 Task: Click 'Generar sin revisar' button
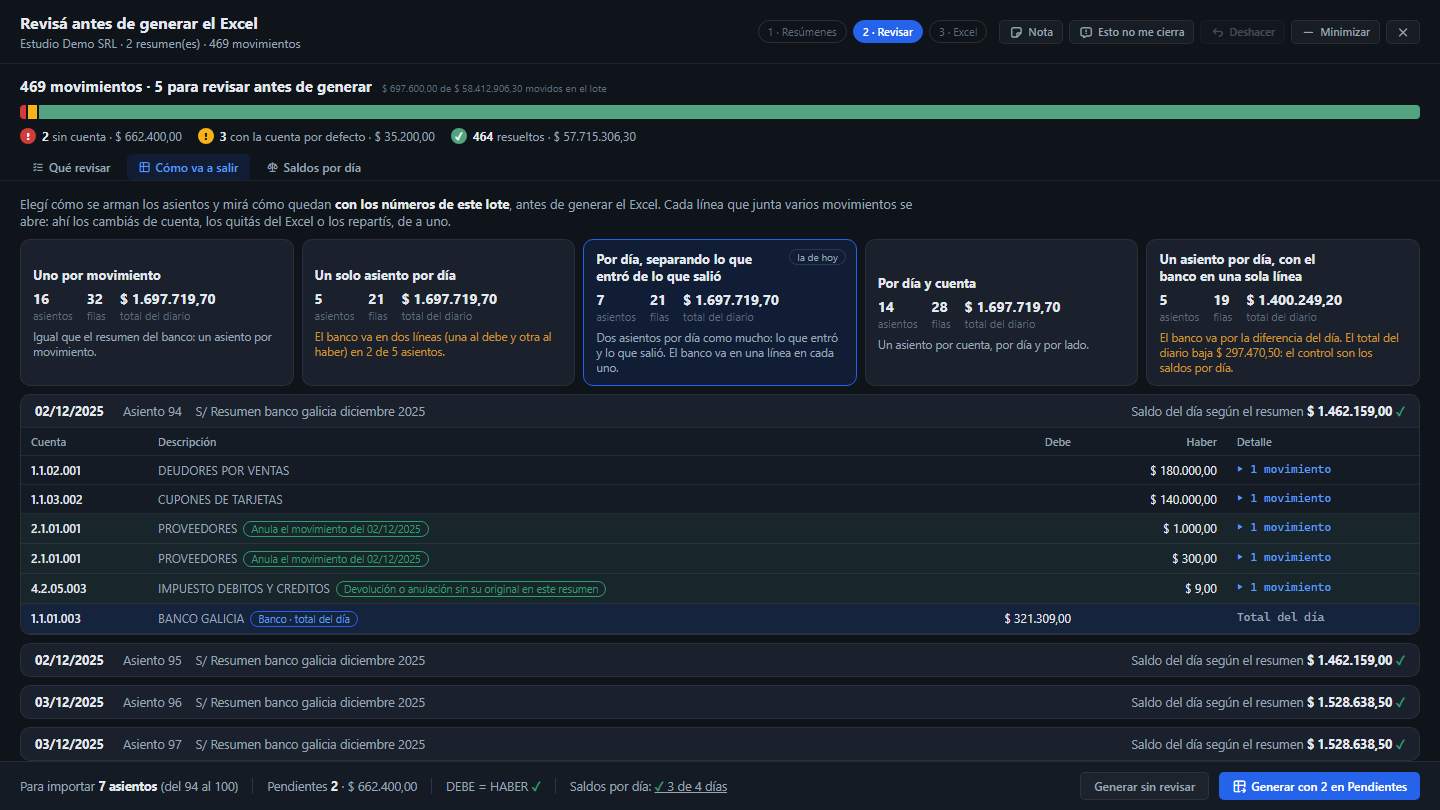(x=1144, y=787)
